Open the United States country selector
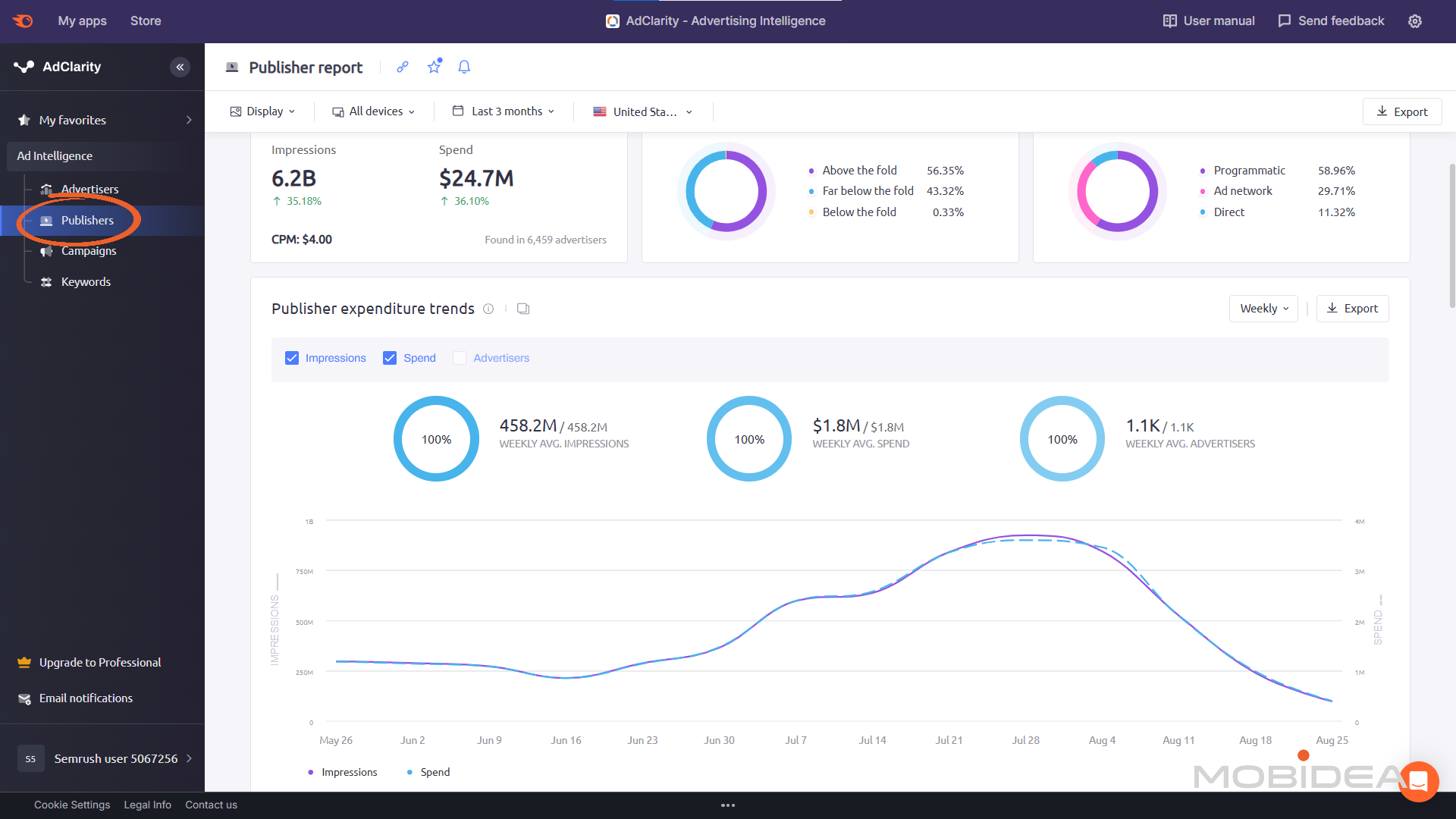The width and height of the screenshot is (1456, 819). coord(642,111)
